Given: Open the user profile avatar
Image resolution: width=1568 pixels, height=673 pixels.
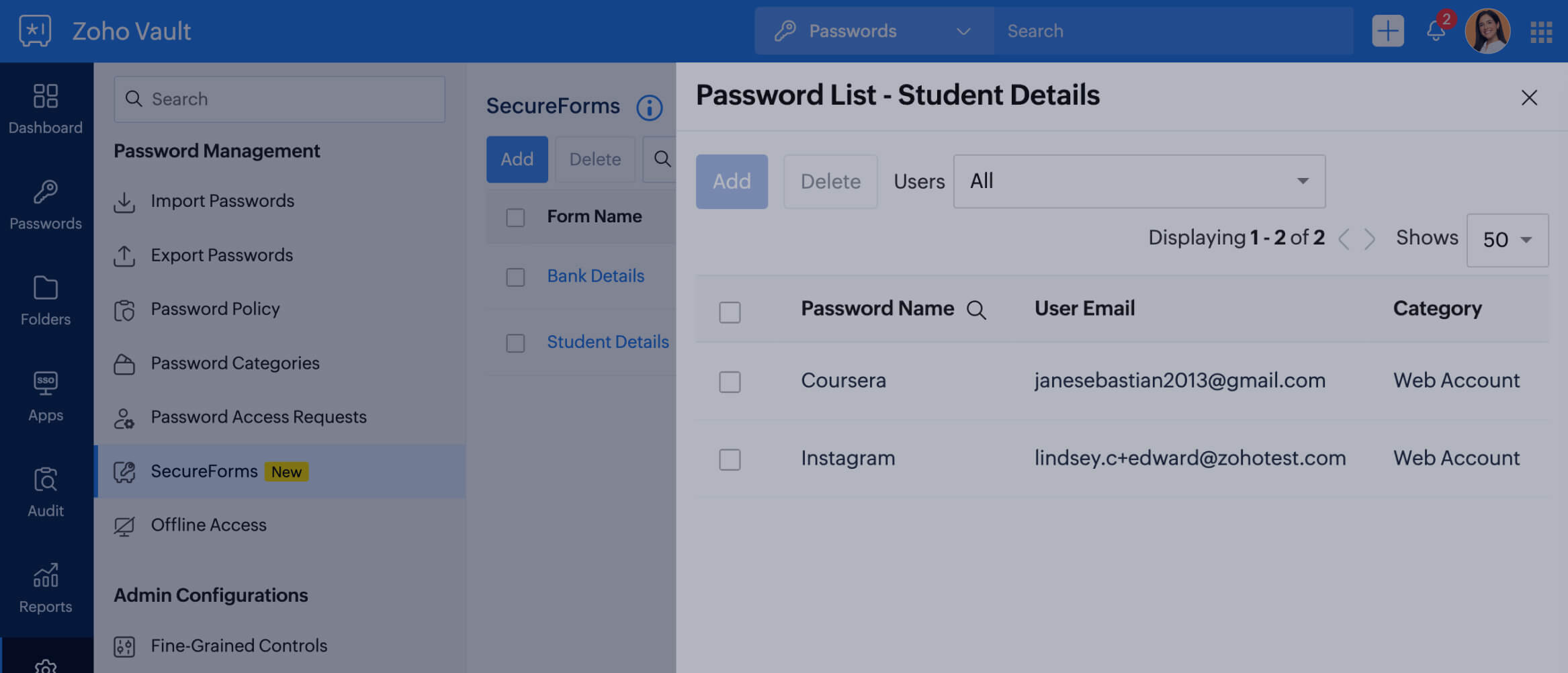Looking at the screenshot, I should pyautogui.click(x=1487, y=31).
